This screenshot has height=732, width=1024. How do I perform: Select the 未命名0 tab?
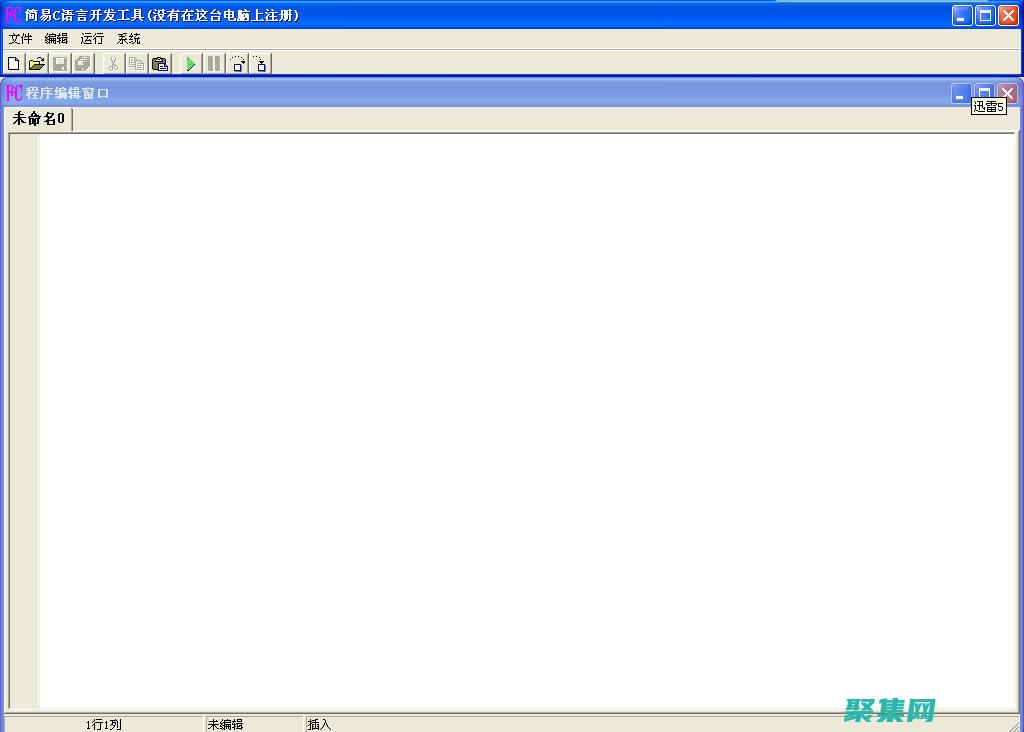point(39,119)
